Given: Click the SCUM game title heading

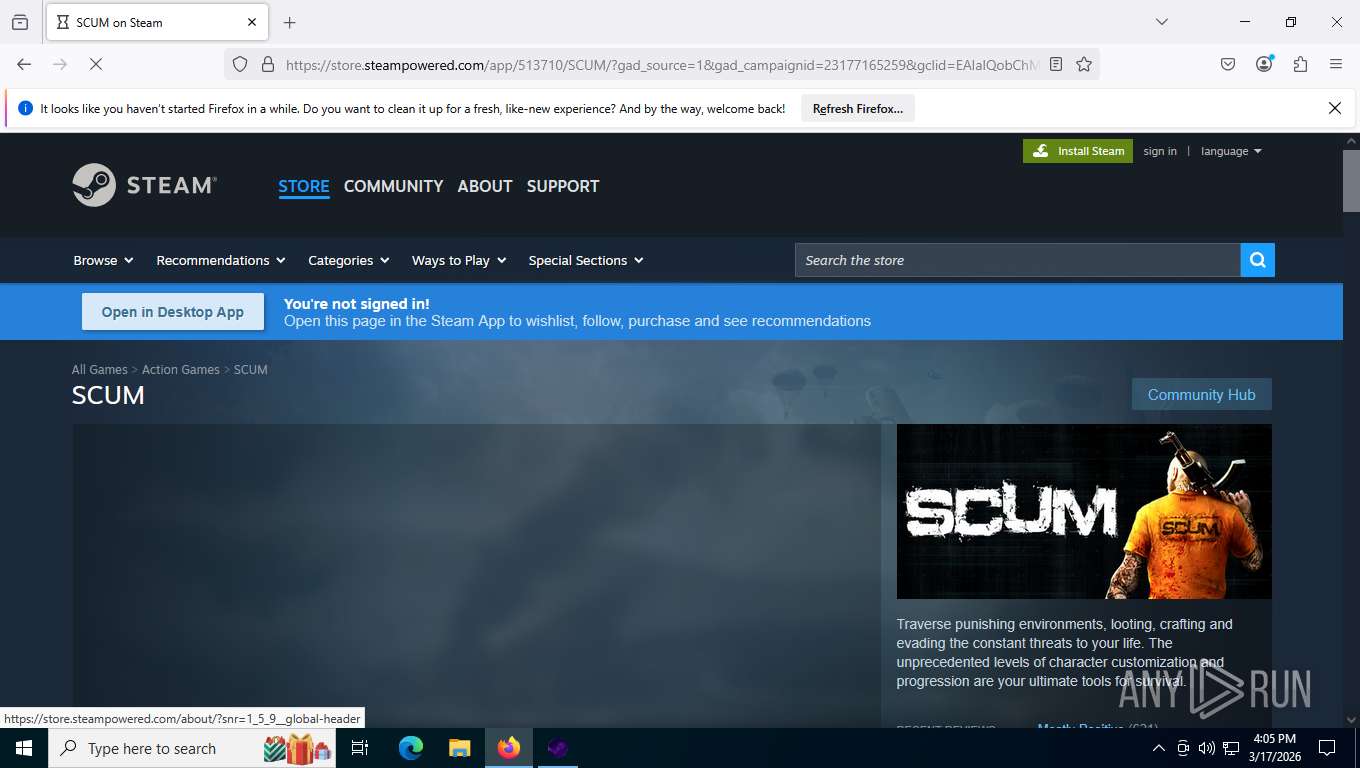Looking at the screenshot, I should [108, 395].
